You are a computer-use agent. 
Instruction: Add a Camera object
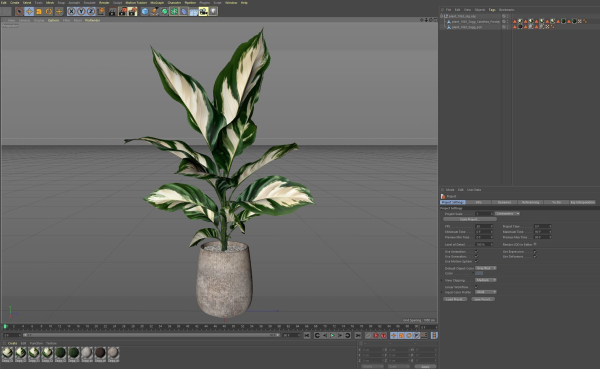point(204,11)
